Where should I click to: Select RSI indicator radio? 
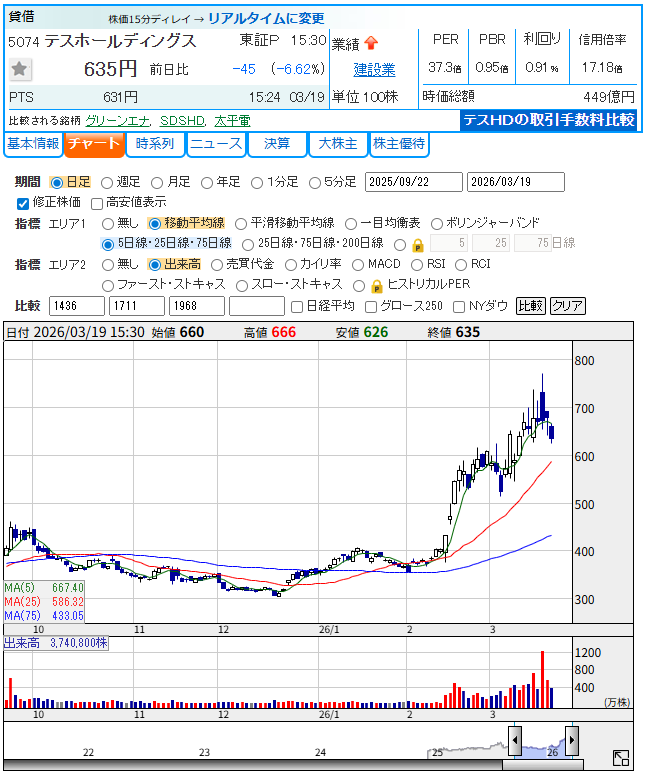(417, 265)
